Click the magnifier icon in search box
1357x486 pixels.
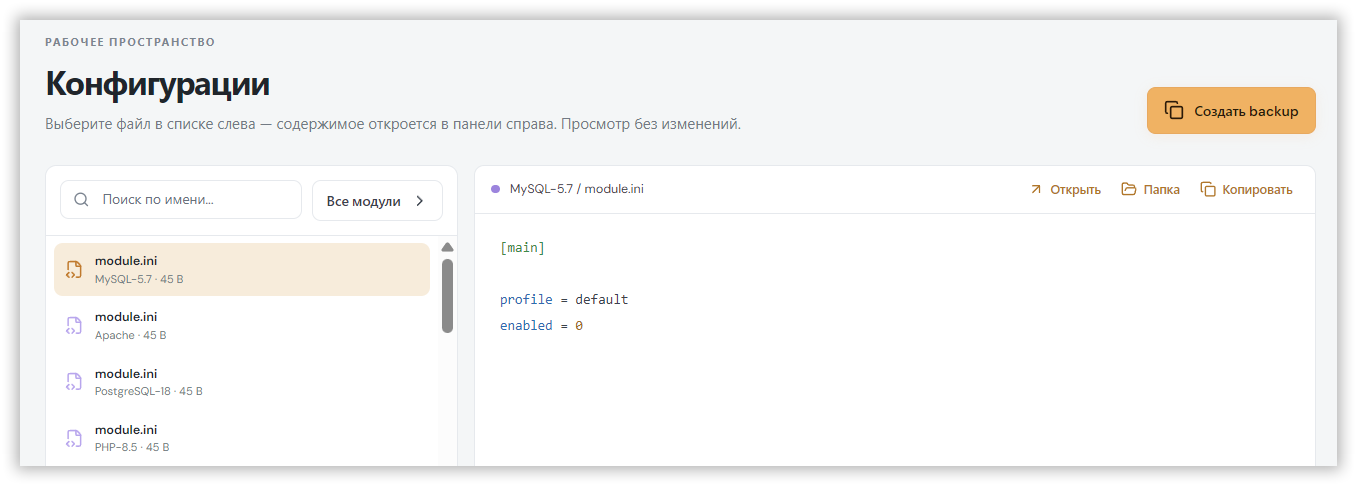click(x=82, y=200)
